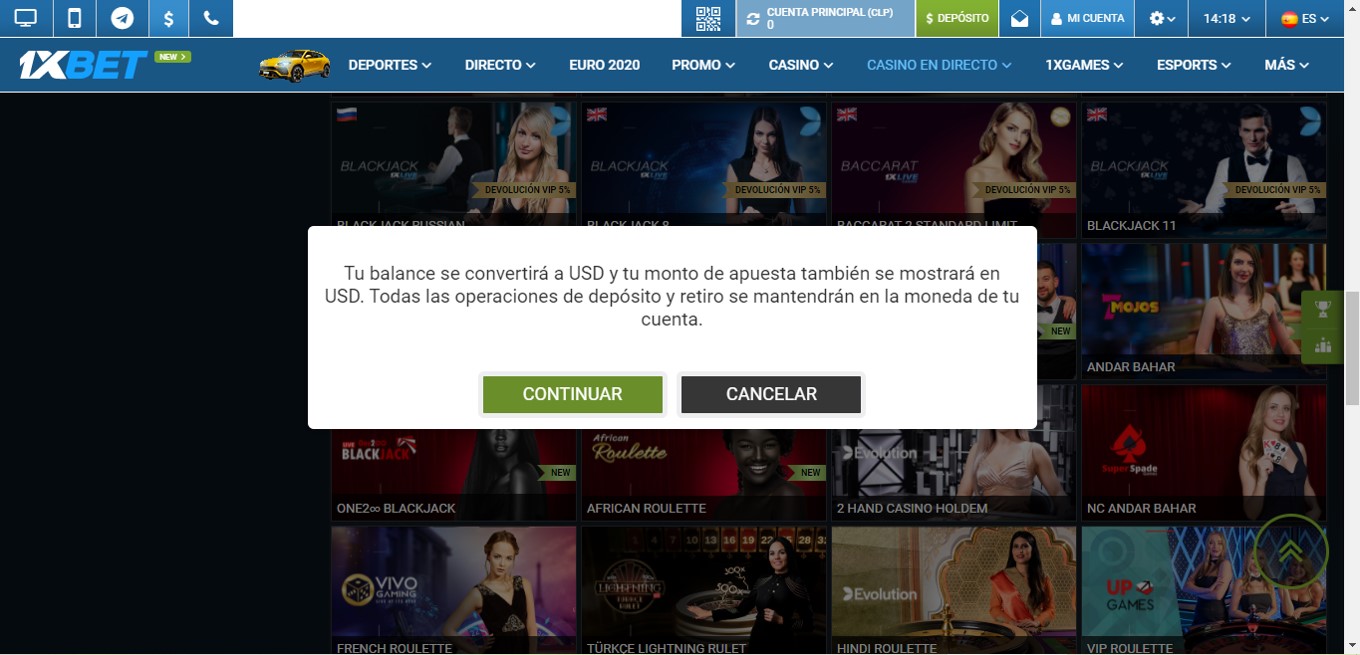This screenshot has width=1360, height=655.
Task: Open the envelope messages icon
Action: [x=1019, y=18]
